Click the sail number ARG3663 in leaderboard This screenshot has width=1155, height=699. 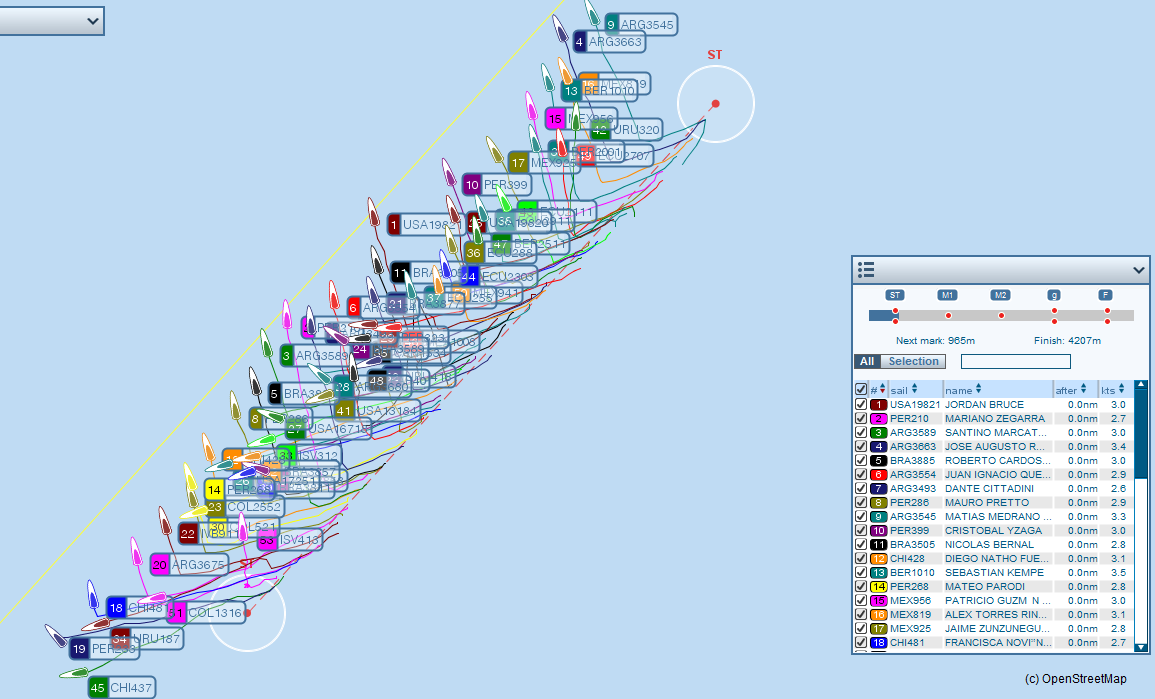coord(914,447)
